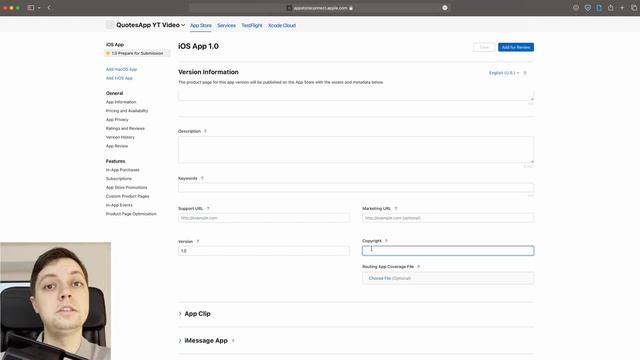Click the page options button in address bar

pos(445,8)
